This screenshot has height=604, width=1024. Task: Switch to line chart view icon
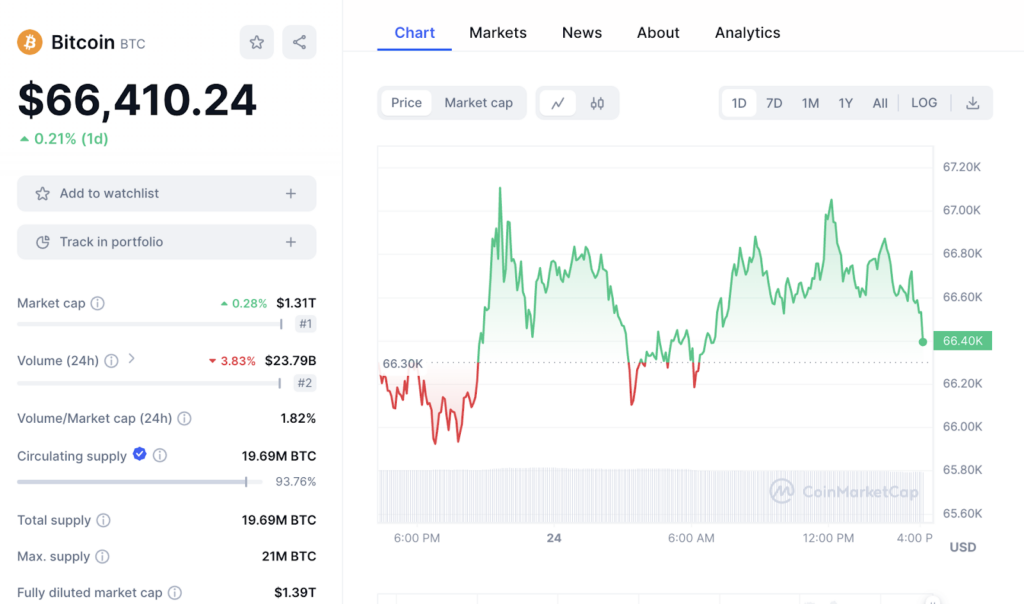point(558,103)
